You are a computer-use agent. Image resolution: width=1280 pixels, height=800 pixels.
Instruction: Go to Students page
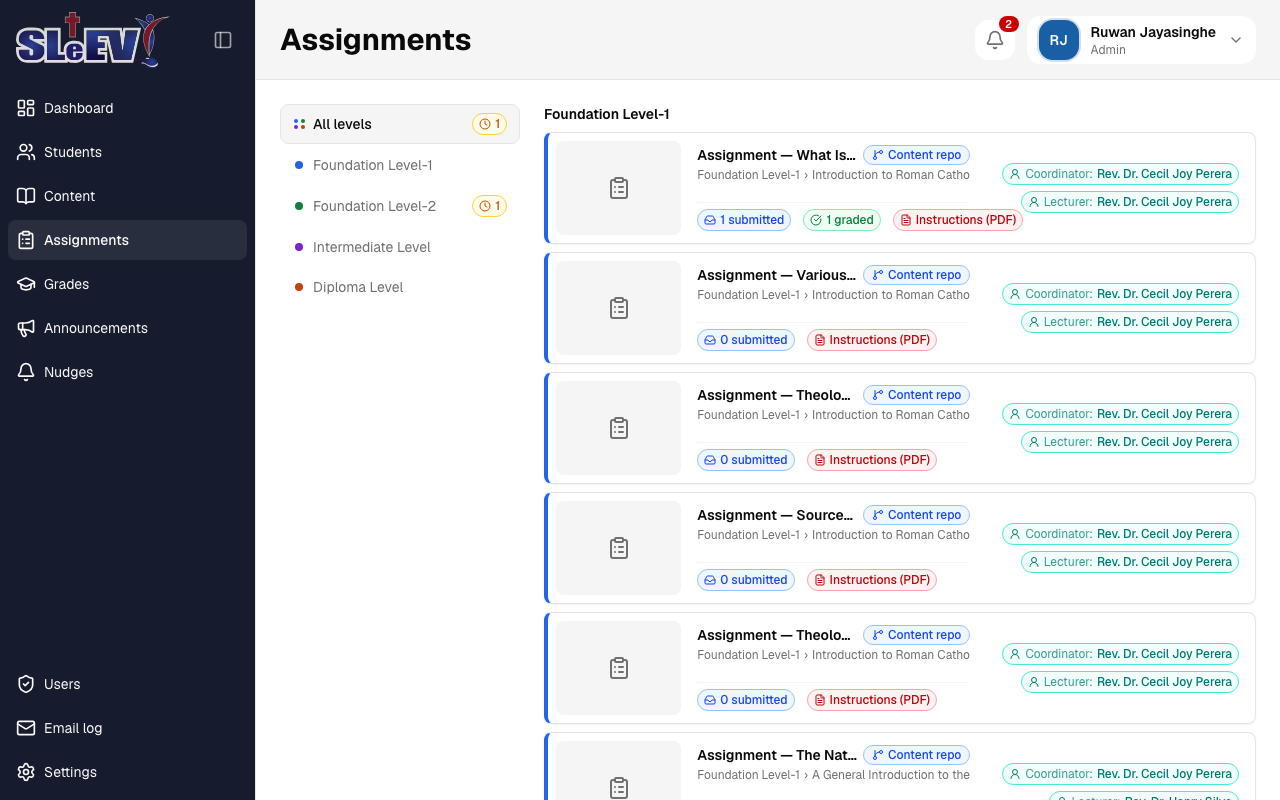127,152
